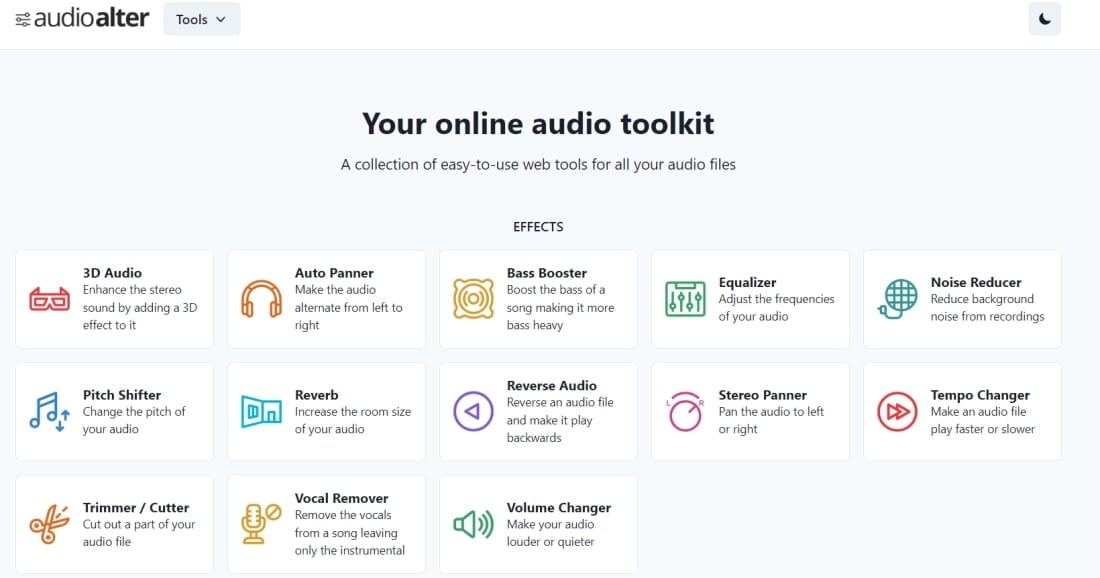The width and height of the screenshot is (1100, 578).
Task: Open the Volume Changer tool title
Action: click(x=558, y=507)
